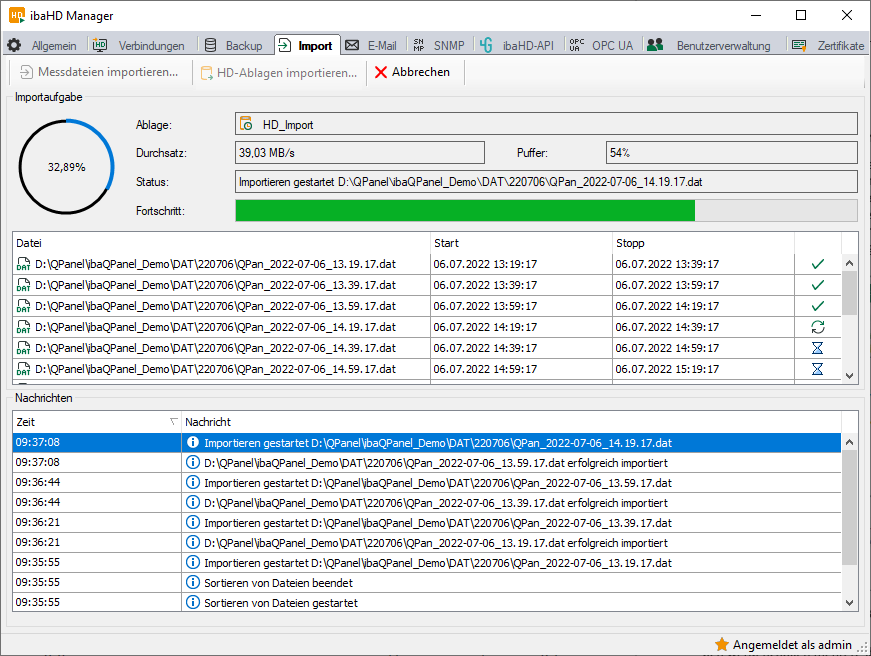Click the Allgemein gear icon

[x=14, y=46]
